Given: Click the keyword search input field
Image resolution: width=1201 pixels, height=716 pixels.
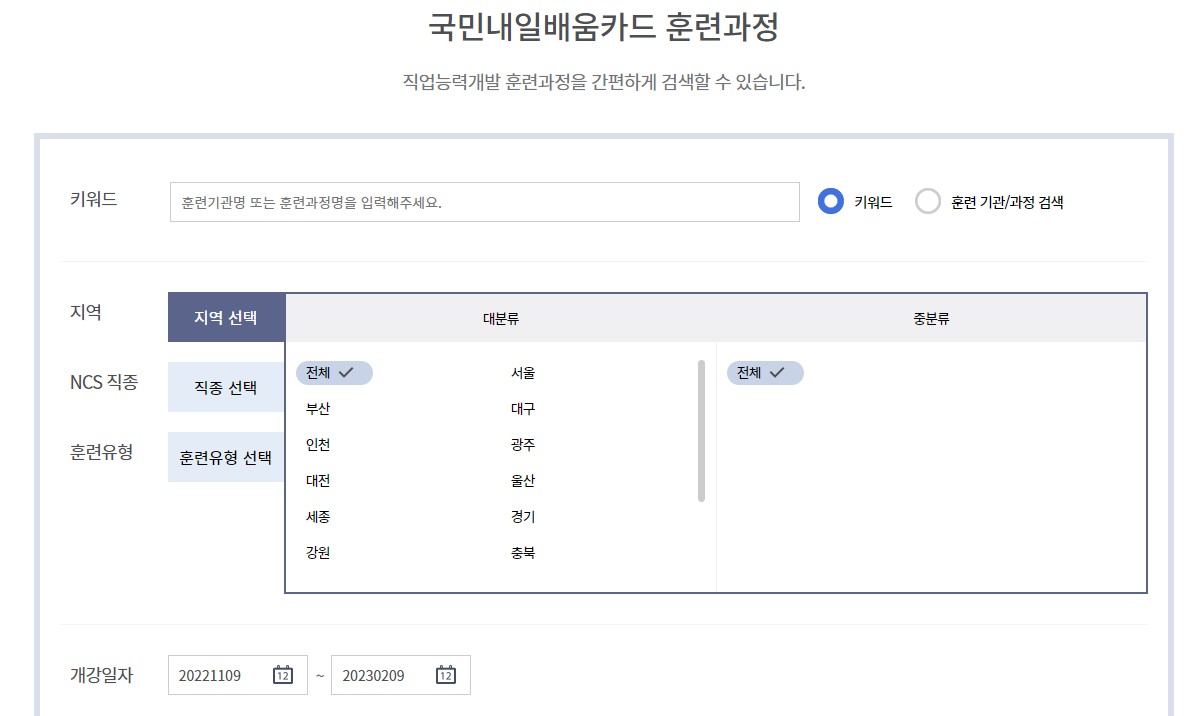Looking at the screenshot, I should tap(483, 201).
